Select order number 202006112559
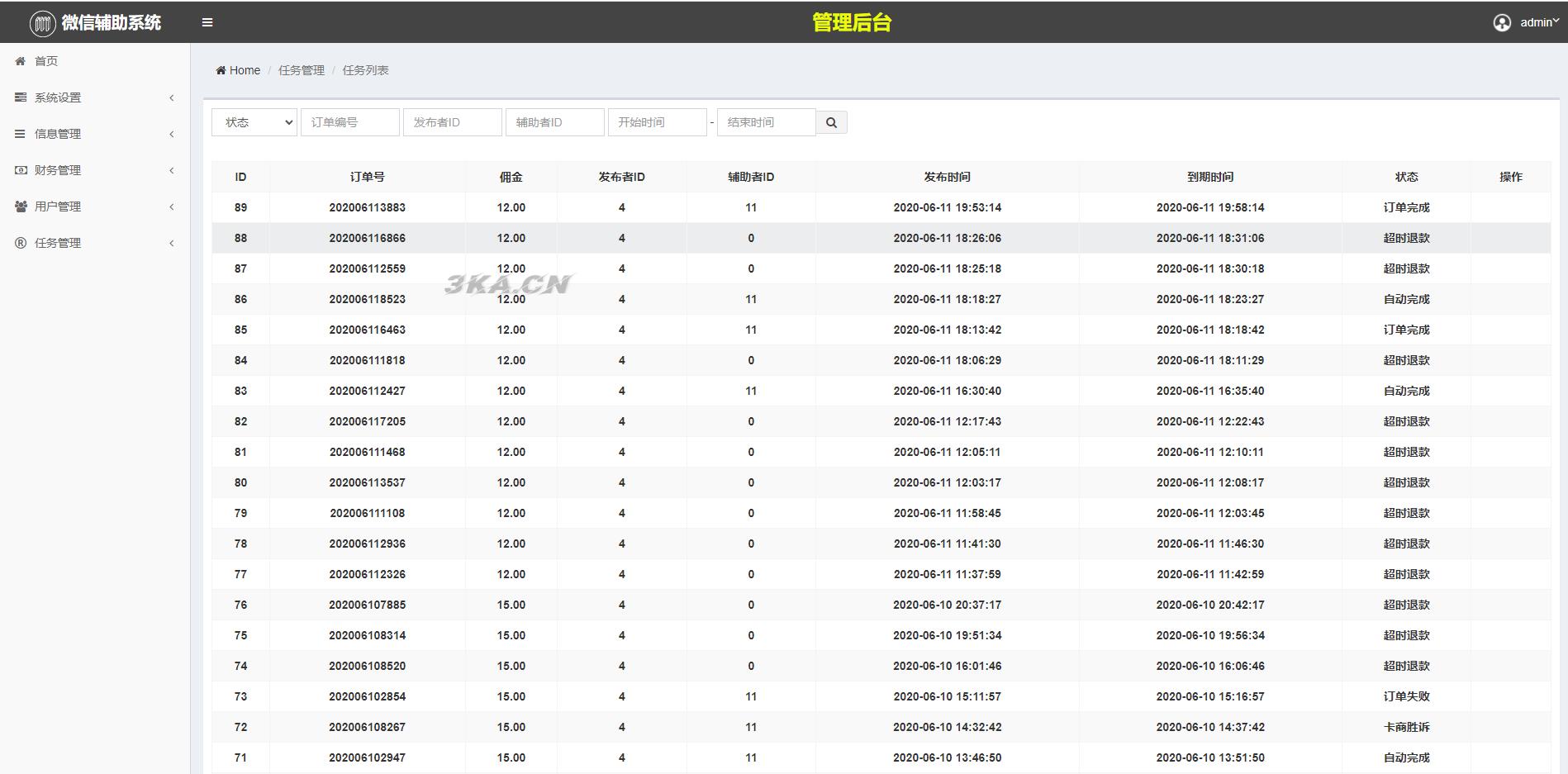Image resolution: width=1568 pixels, height=774 pixels. click(x=368, y=268)
